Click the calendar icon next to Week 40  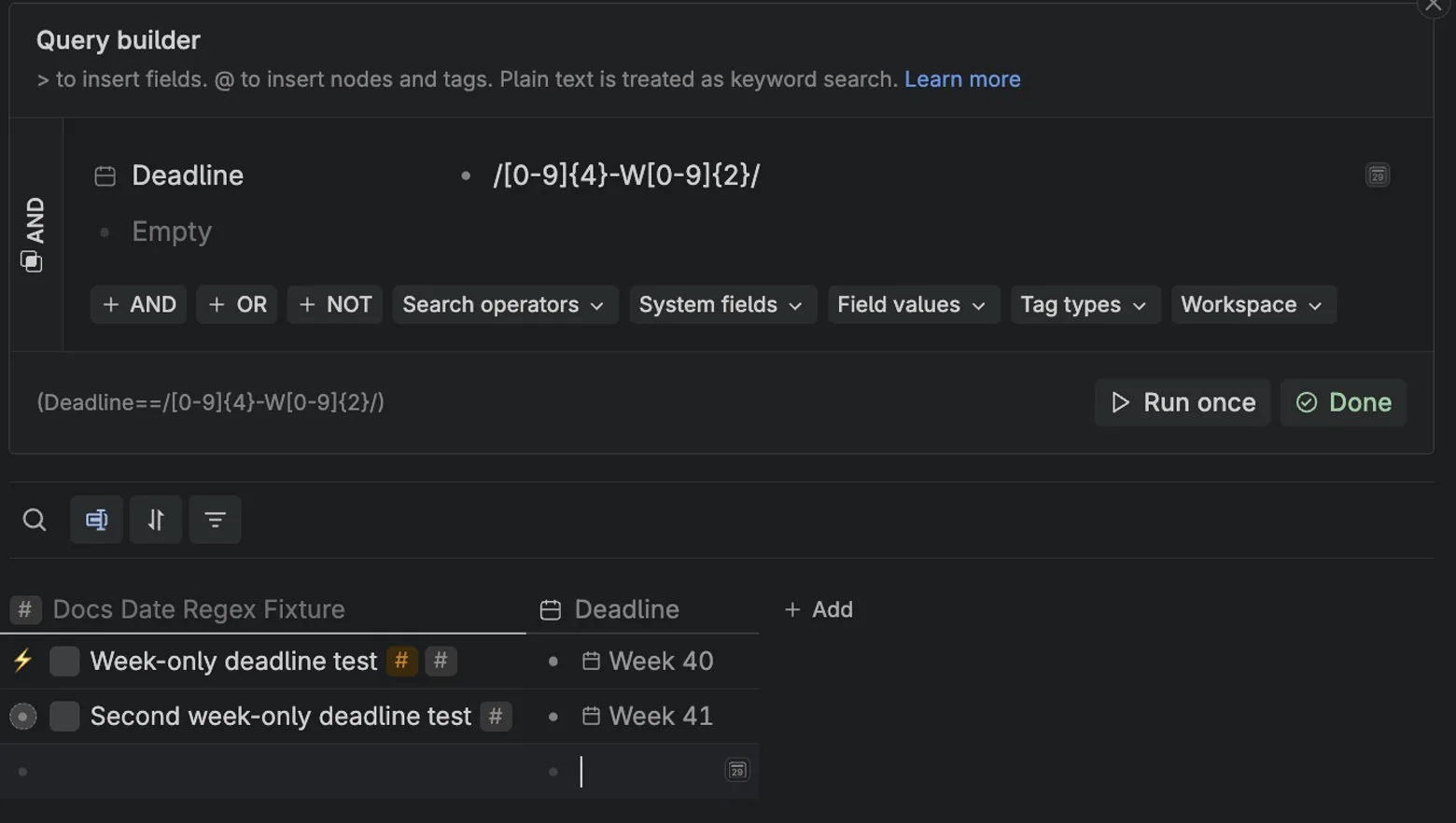pyautogui.click(x=591, y=661)
